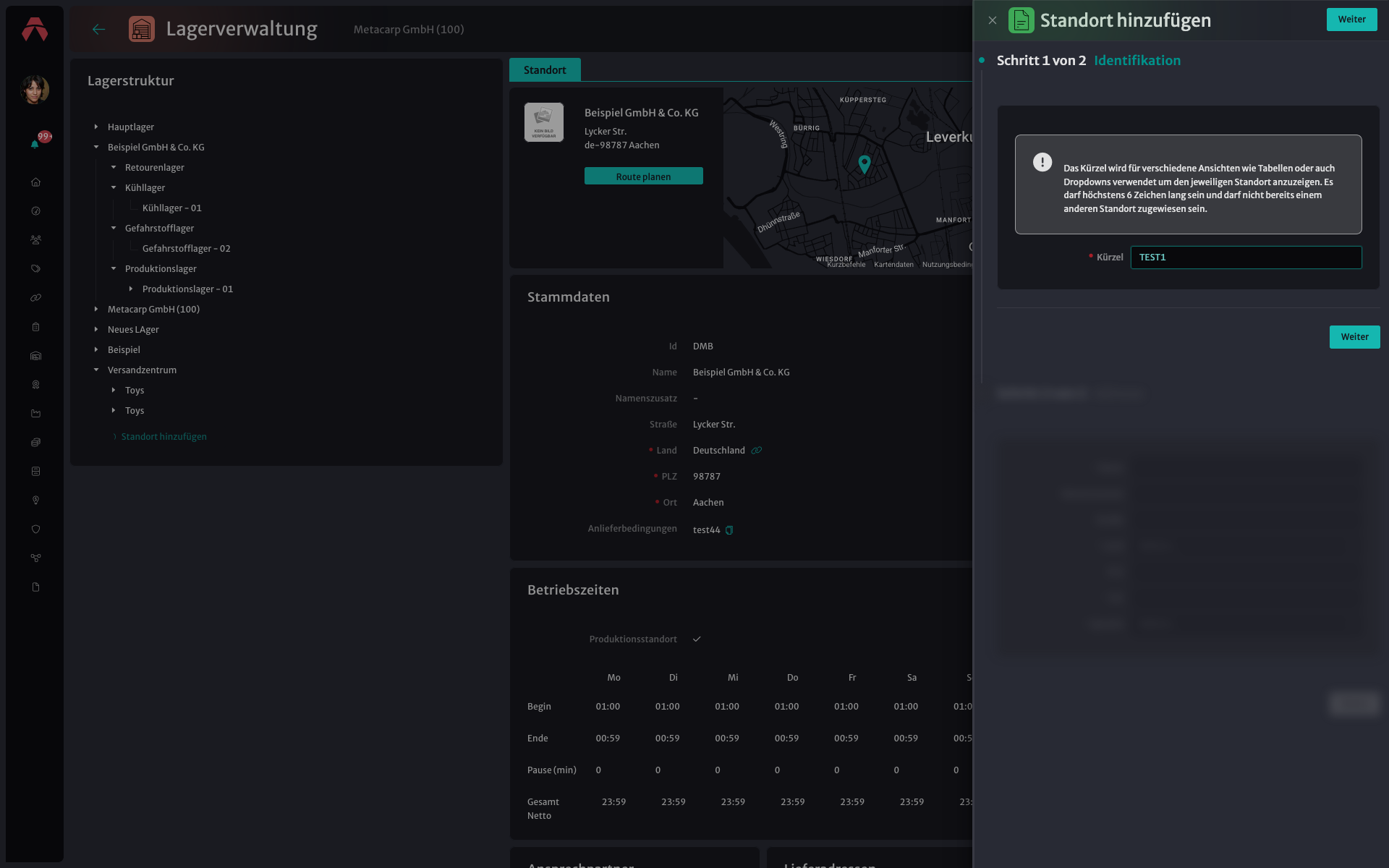Select Gefahrstofflager - 02 in the tree

187,249
